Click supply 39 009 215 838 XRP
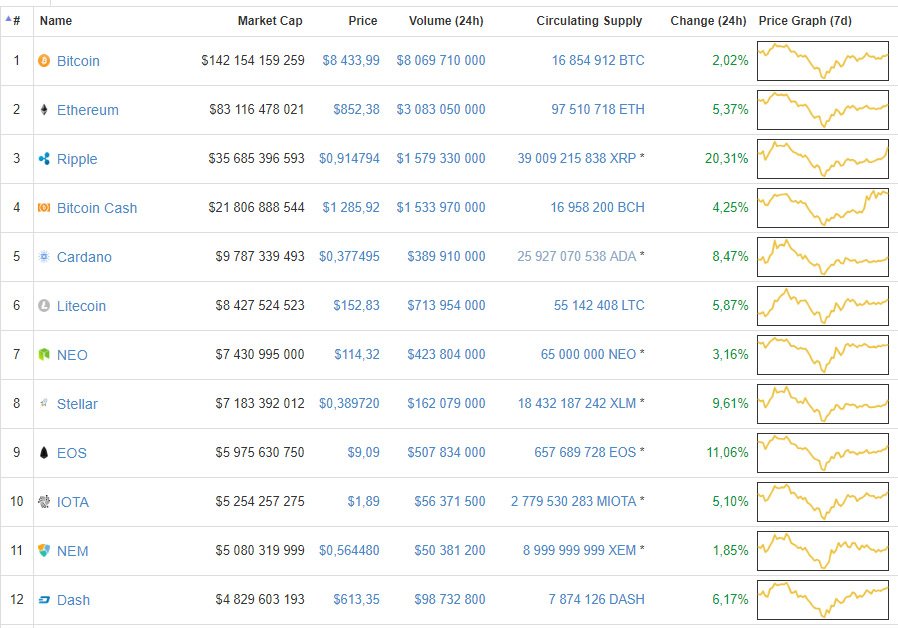Viewport: 898px width, 628px height. coord(577,159)
